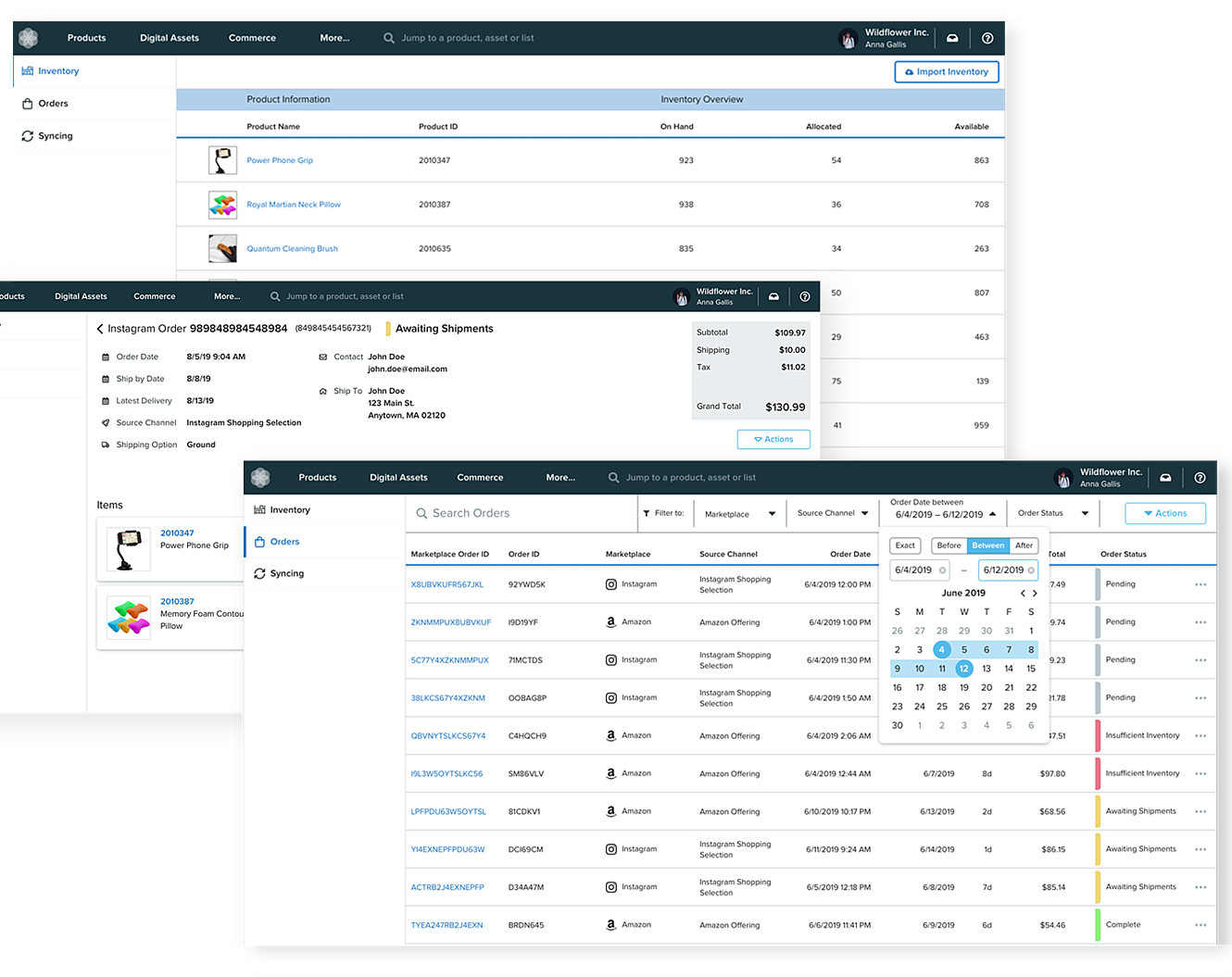Open Power Phone Grip product link
This screenshot has height=977, width=1232.
(x=280, y=160)
